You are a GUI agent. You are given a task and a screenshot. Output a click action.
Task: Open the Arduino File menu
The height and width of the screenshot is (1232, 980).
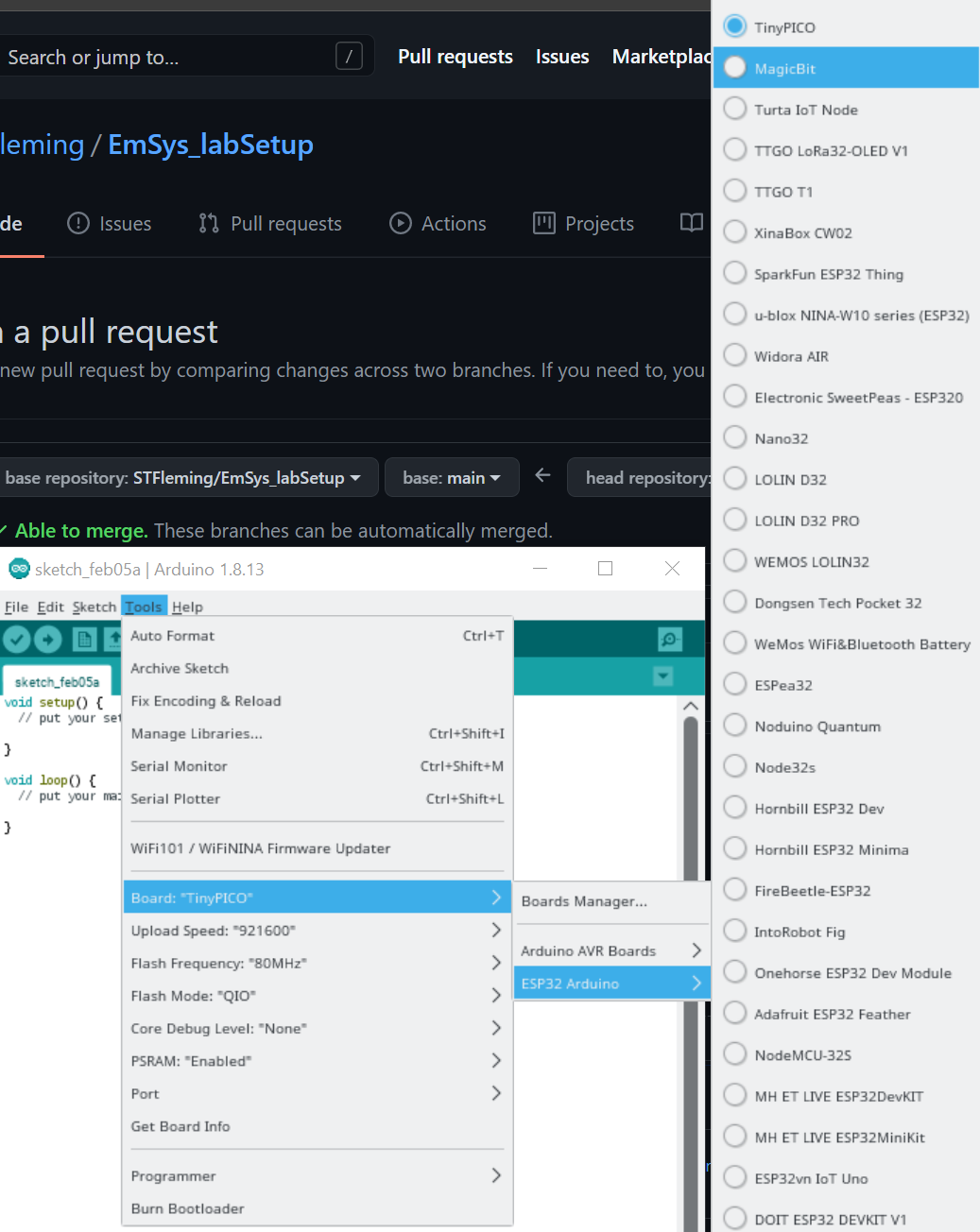click(x=16, y=607)
